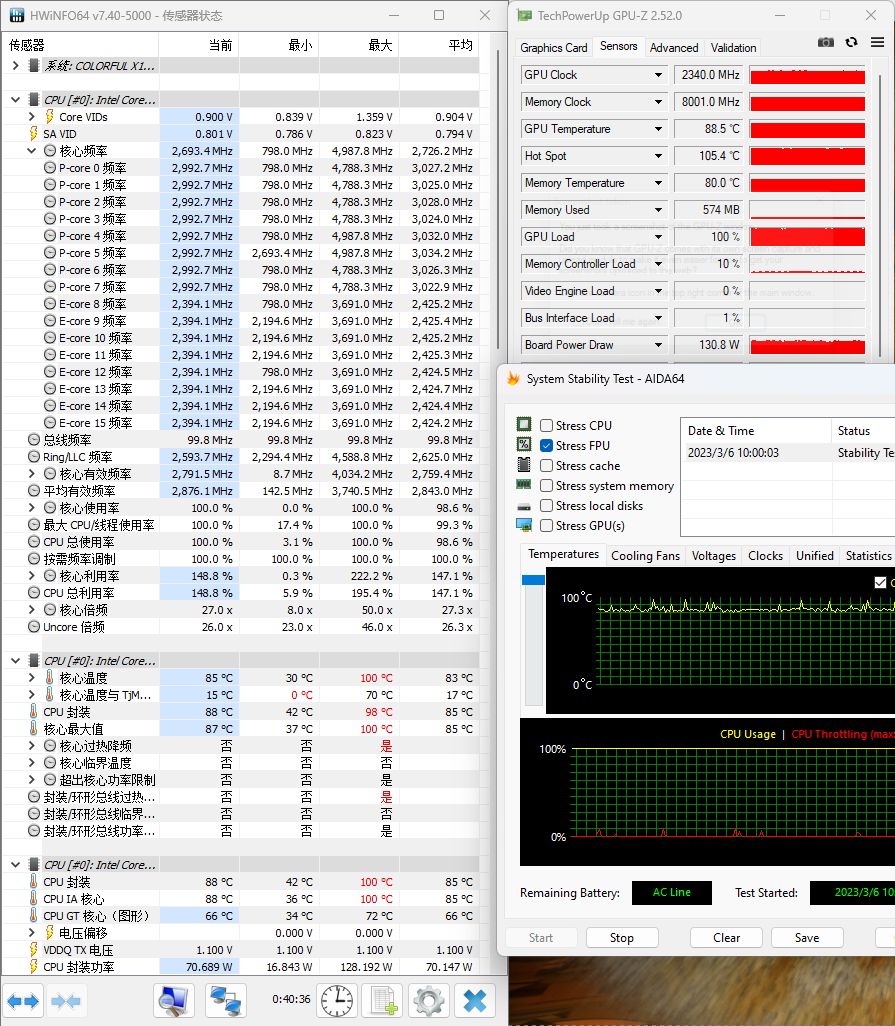Expand Core VIDs tree node
Image resolution: width=895 pixels, height=1026 pixels.
click(31, 116)
